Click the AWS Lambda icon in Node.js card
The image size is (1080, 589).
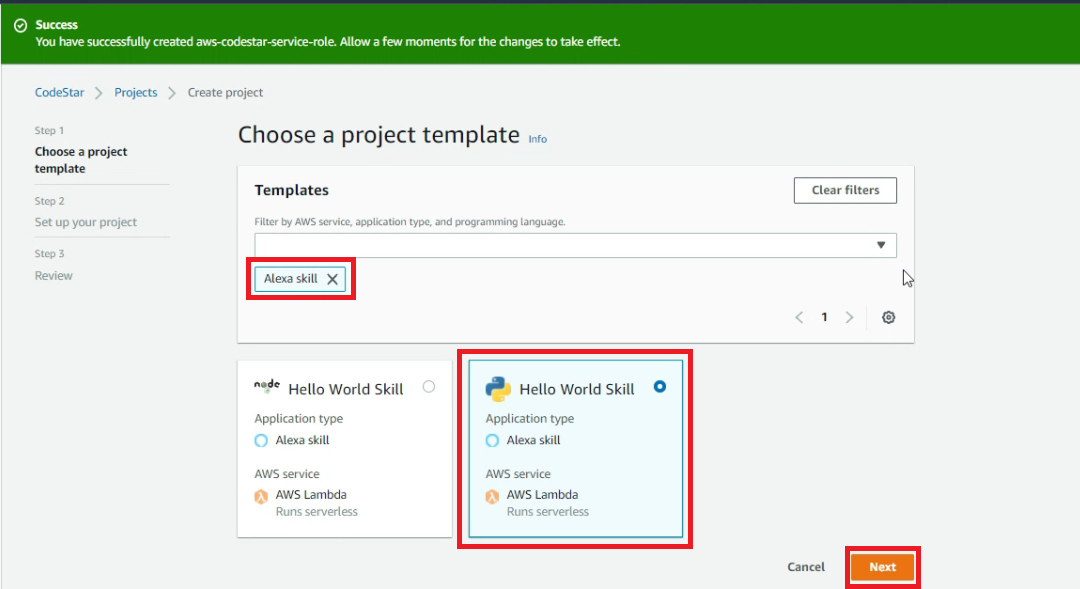coord(261,497)
